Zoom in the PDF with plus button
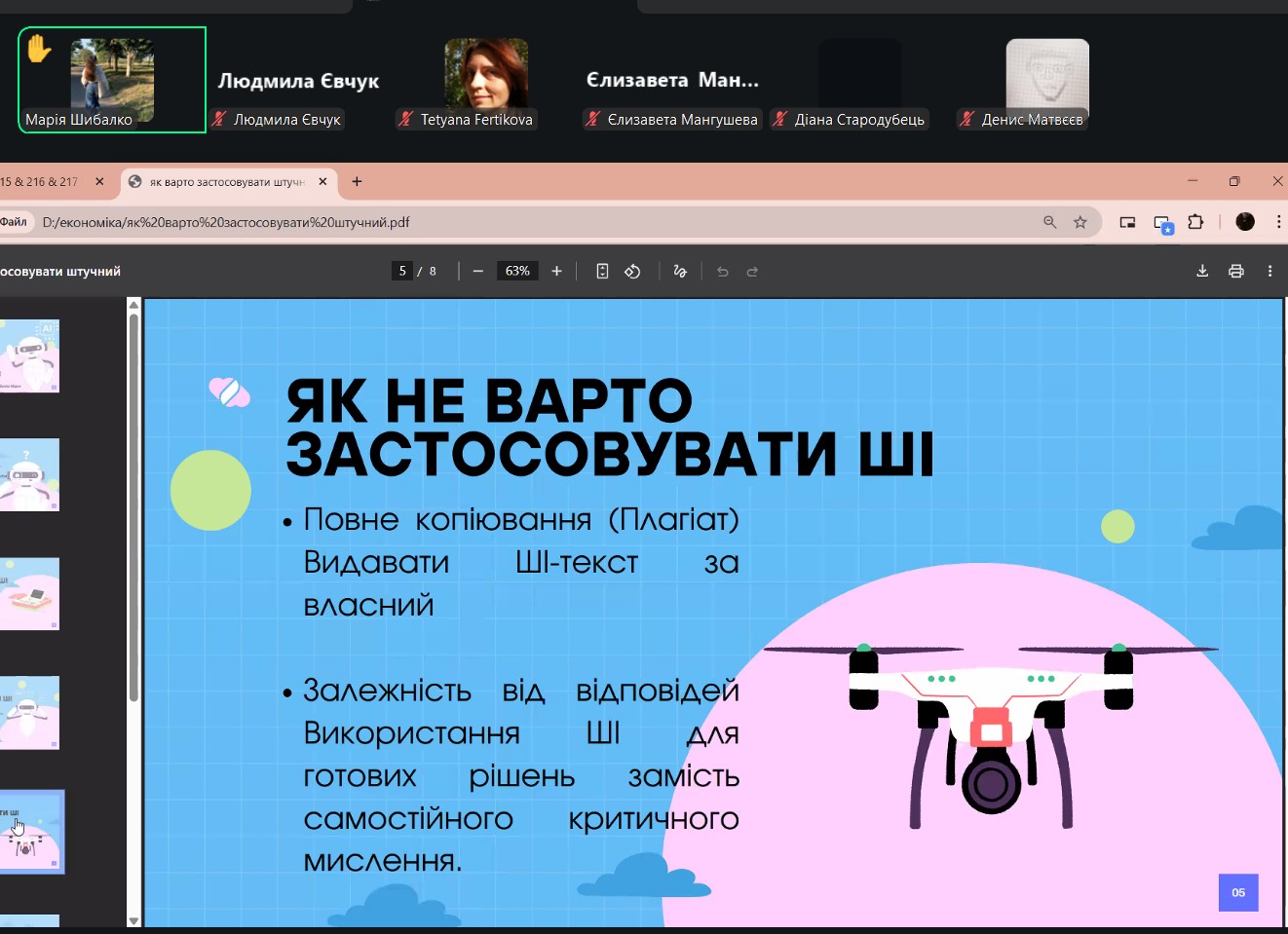This screenshot has width=1288, height=934. 556,272
